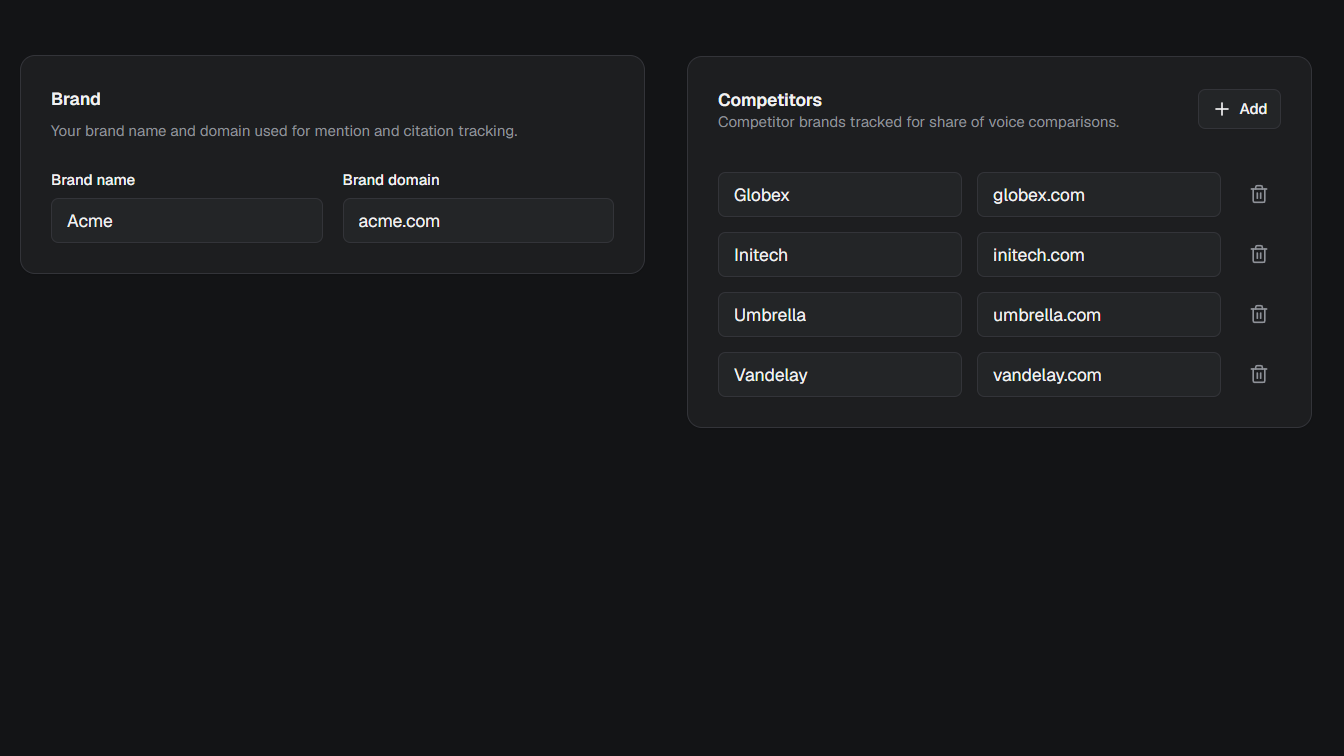
Task: Click the "Brand name" field label
Action: click(93, 180)
